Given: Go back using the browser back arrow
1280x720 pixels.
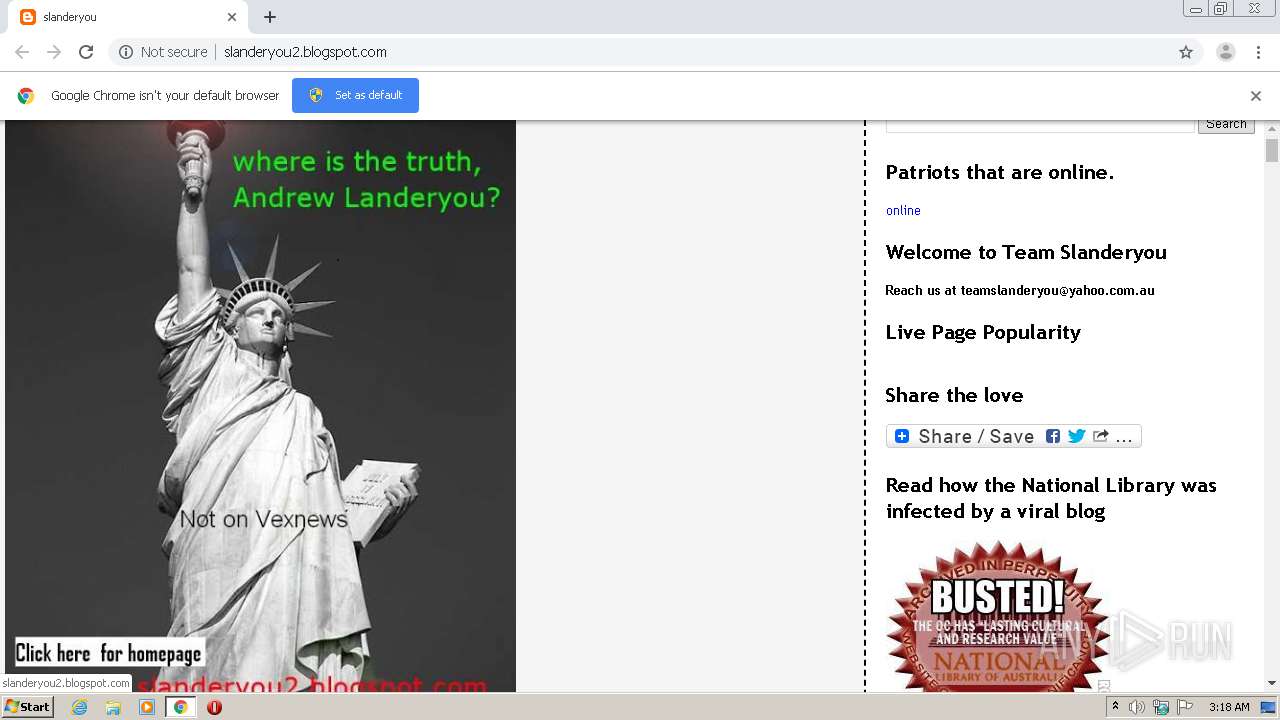Looking at the screenshot, I should point(22,52).
